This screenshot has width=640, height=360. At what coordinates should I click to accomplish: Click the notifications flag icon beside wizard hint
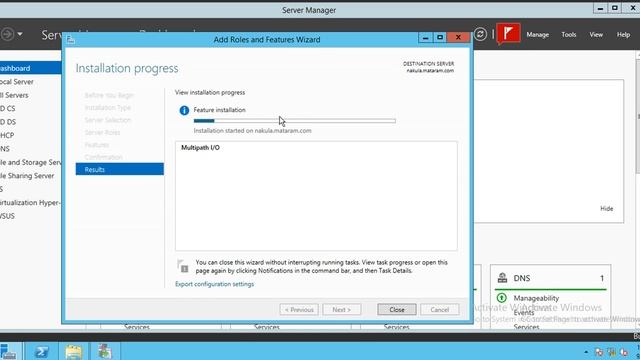tap(182, 266)
